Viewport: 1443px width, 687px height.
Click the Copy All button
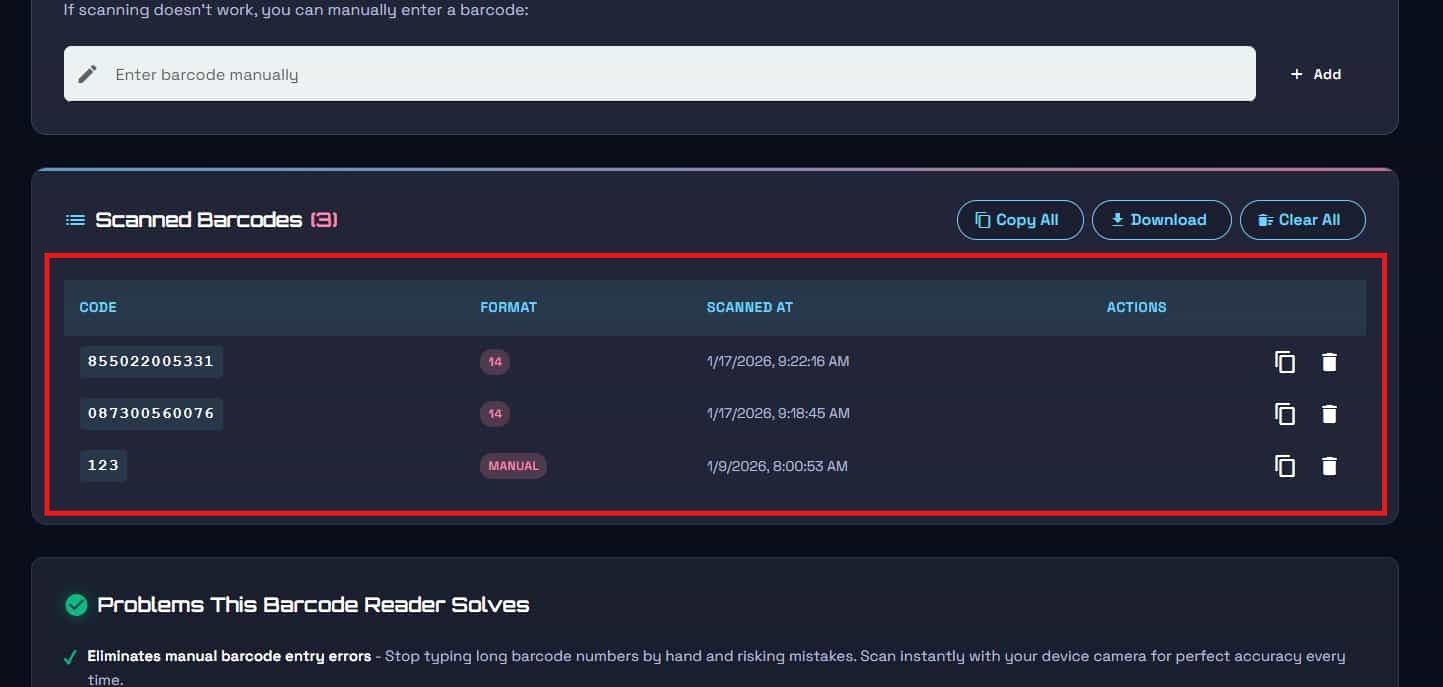1020,220
